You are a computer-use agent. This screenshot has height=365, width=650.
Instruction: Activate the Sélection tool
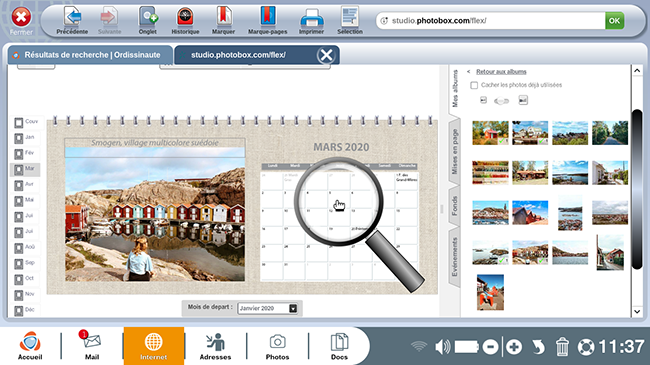(350, 21)
